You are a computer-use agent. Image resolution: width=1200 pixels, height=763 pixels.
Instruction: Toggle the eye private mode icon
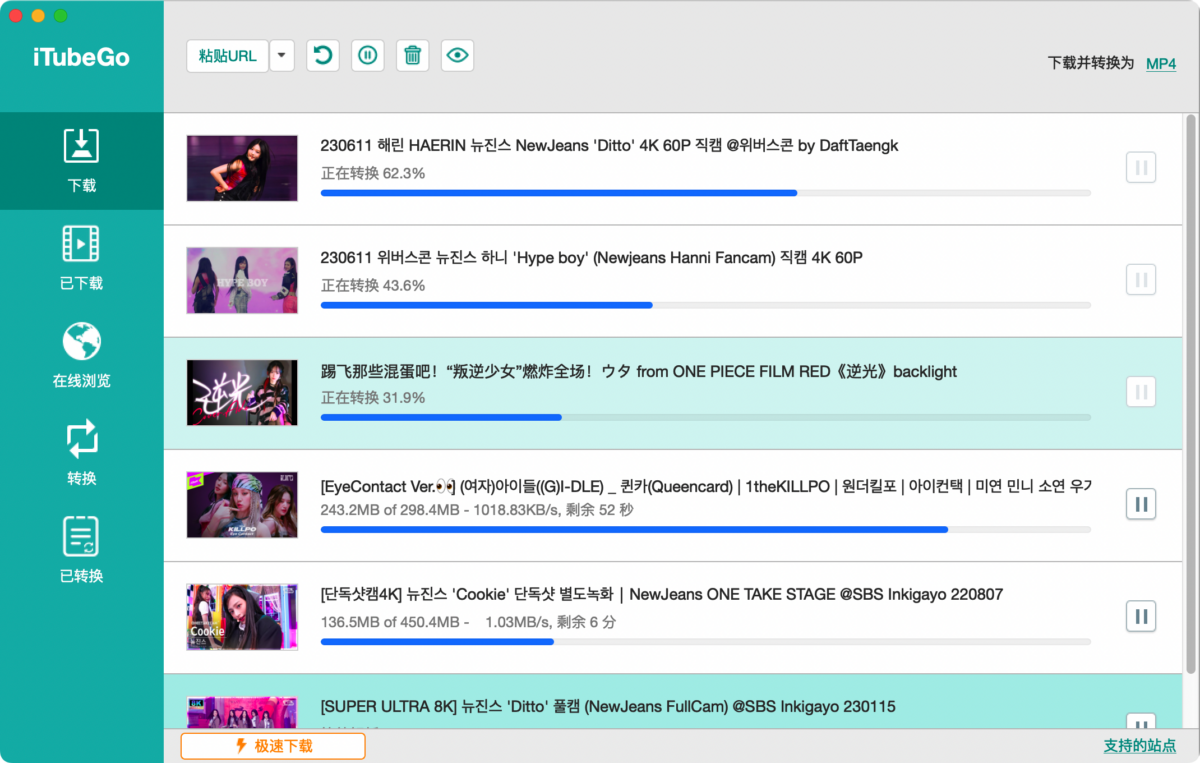[457, 56]
